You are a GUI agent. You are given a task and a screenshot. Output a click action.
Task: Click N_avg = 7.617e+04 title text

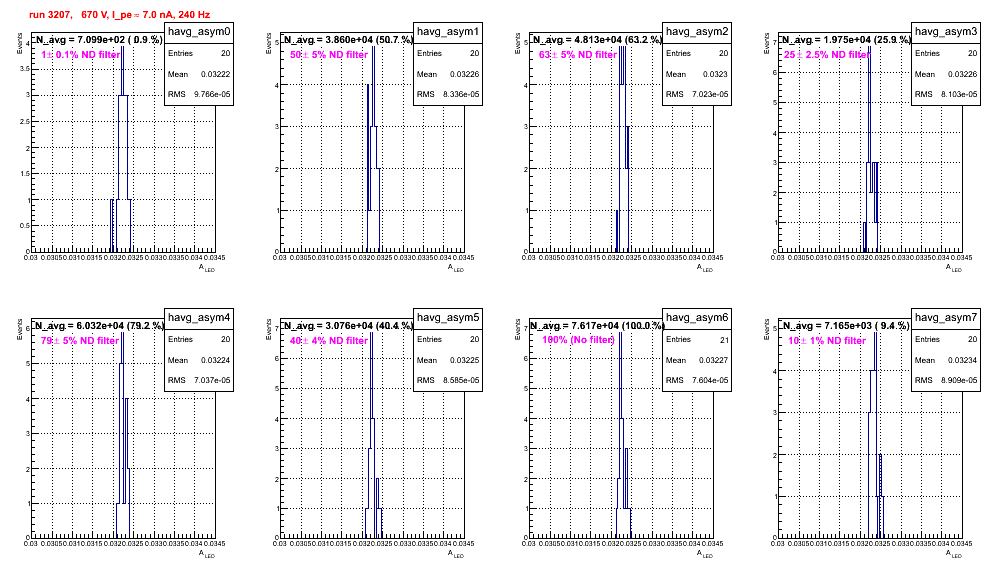[598, 325]
